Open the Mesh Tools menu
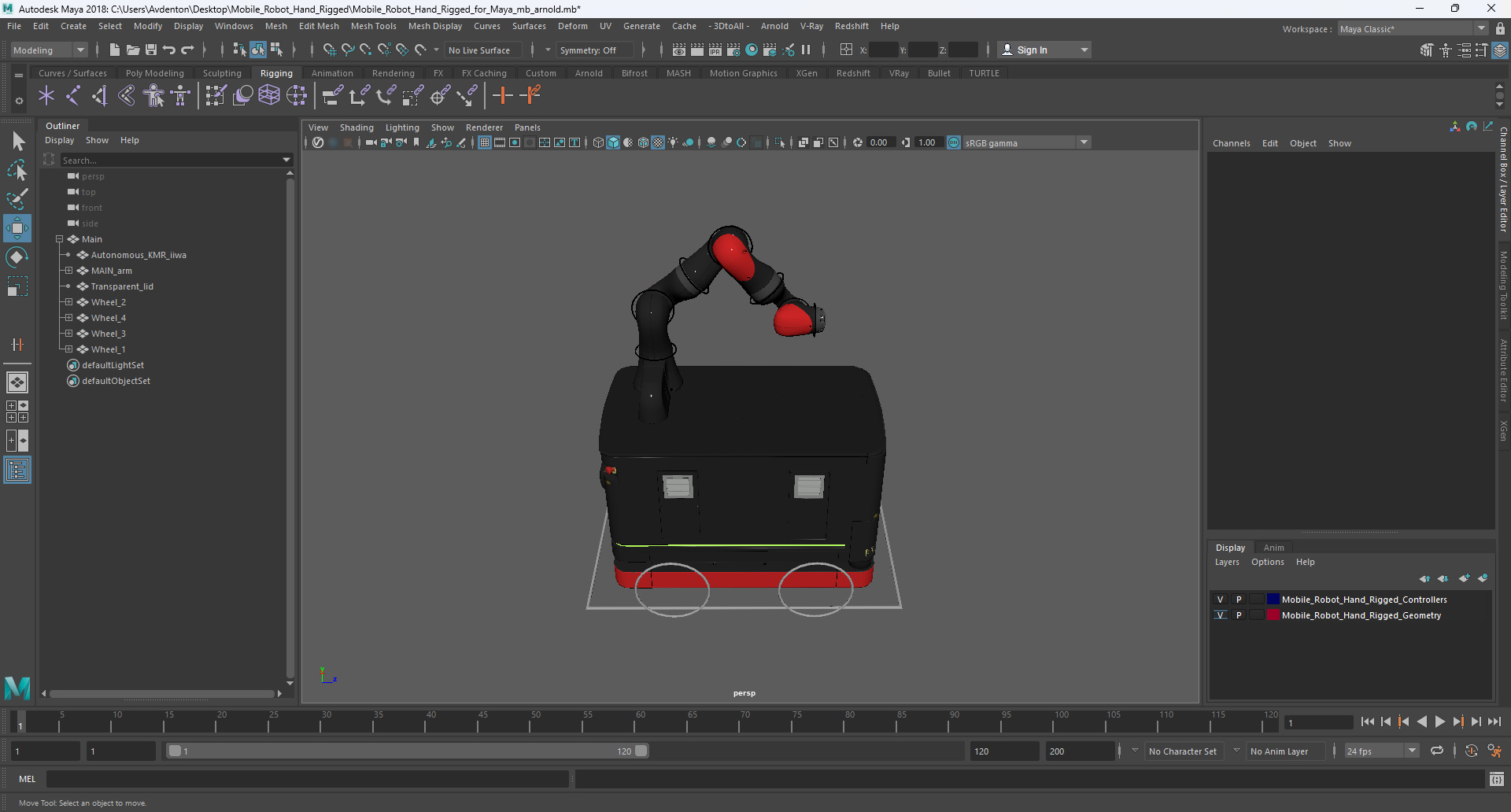The image size is (1511, 812). coord(373,26)
